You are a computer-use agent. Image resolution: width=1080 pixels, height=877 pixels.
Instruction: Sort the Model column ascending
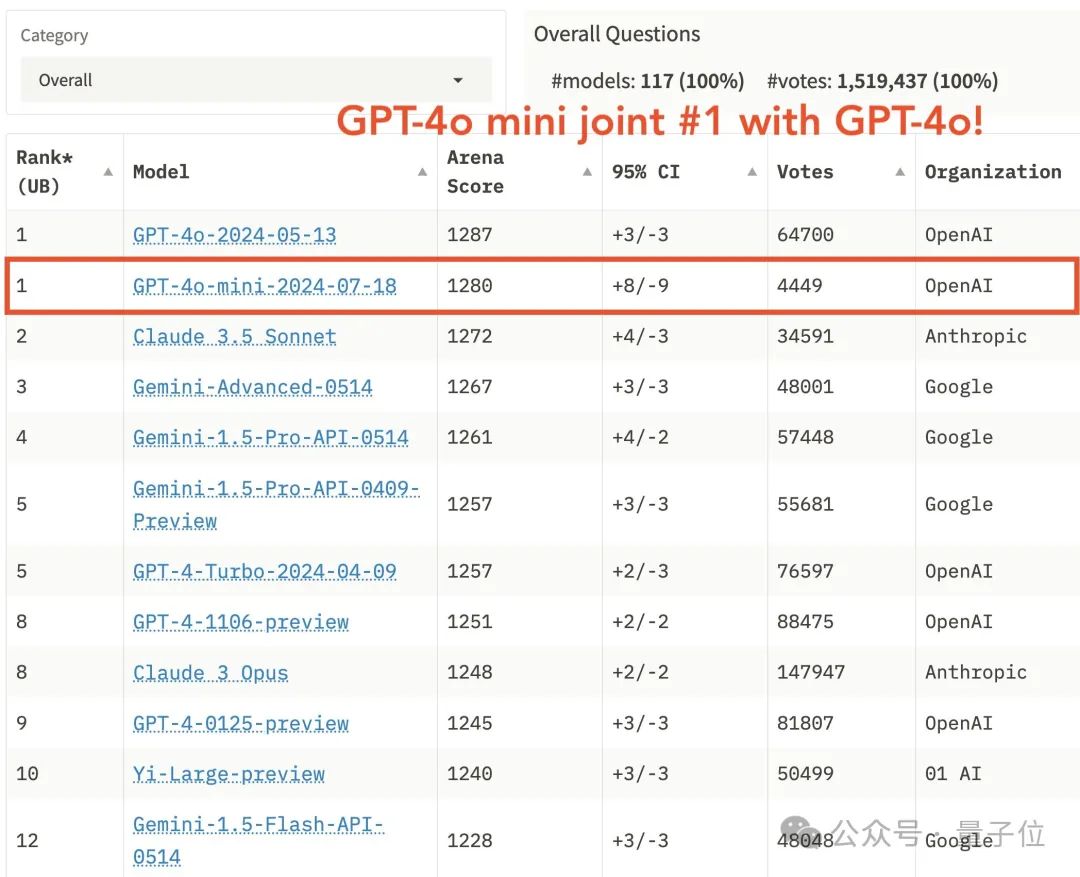[420, 171]
